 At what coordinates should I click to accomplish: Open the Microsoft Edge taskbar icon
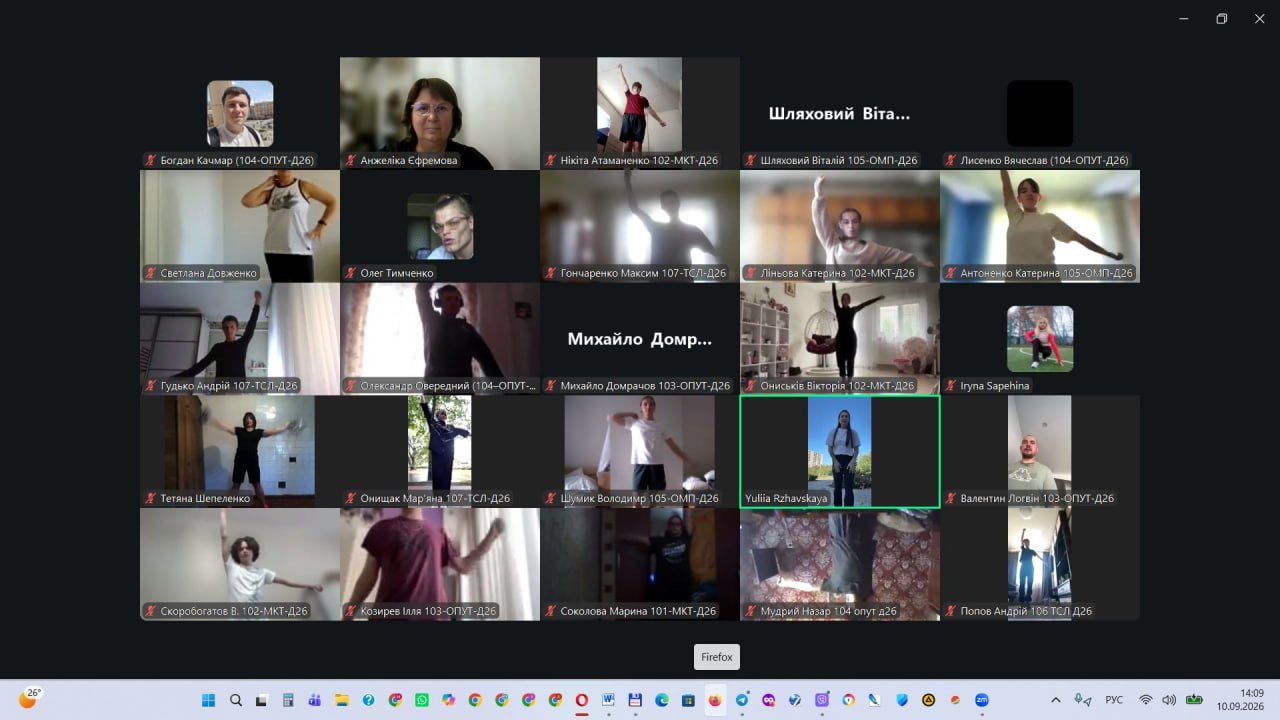(662, 700)
